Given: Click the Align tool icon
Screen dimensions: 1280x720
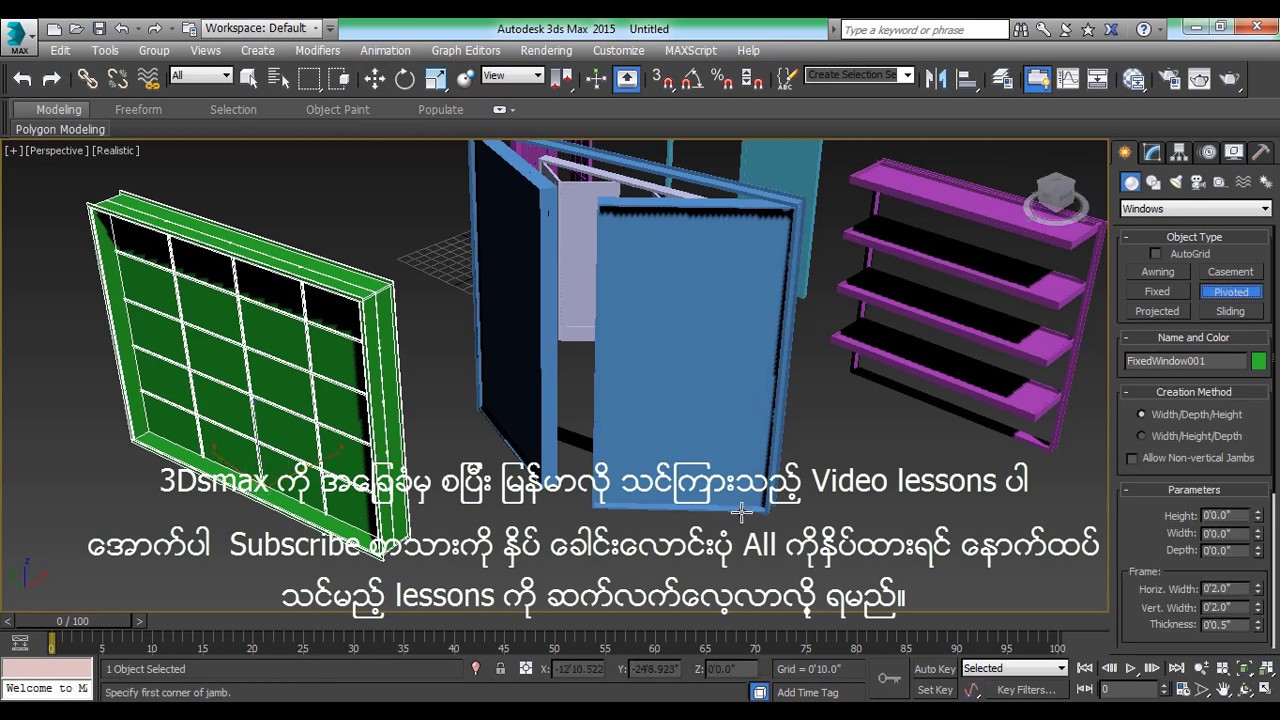Looking at the screenshot, I should 967,78.
